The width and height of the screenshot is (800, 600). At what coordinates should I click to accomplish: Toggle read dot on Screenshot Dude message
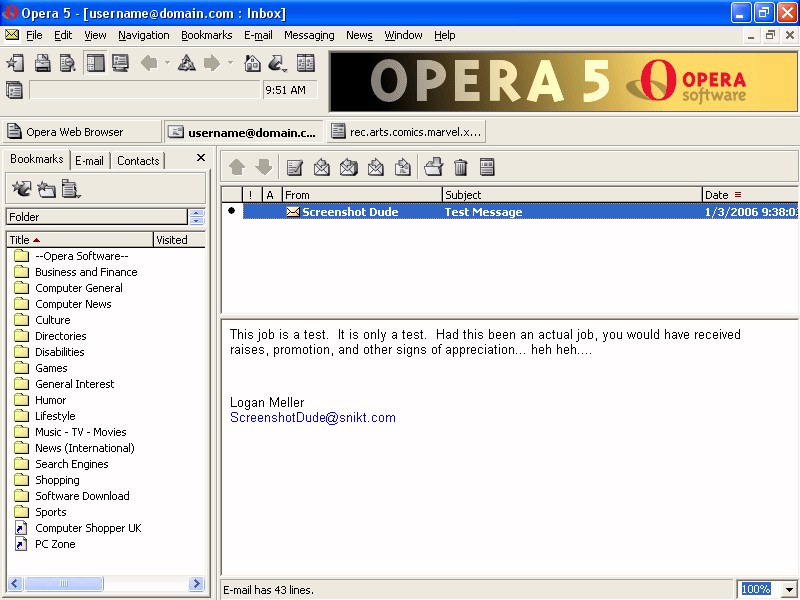(x=232, y=211)
